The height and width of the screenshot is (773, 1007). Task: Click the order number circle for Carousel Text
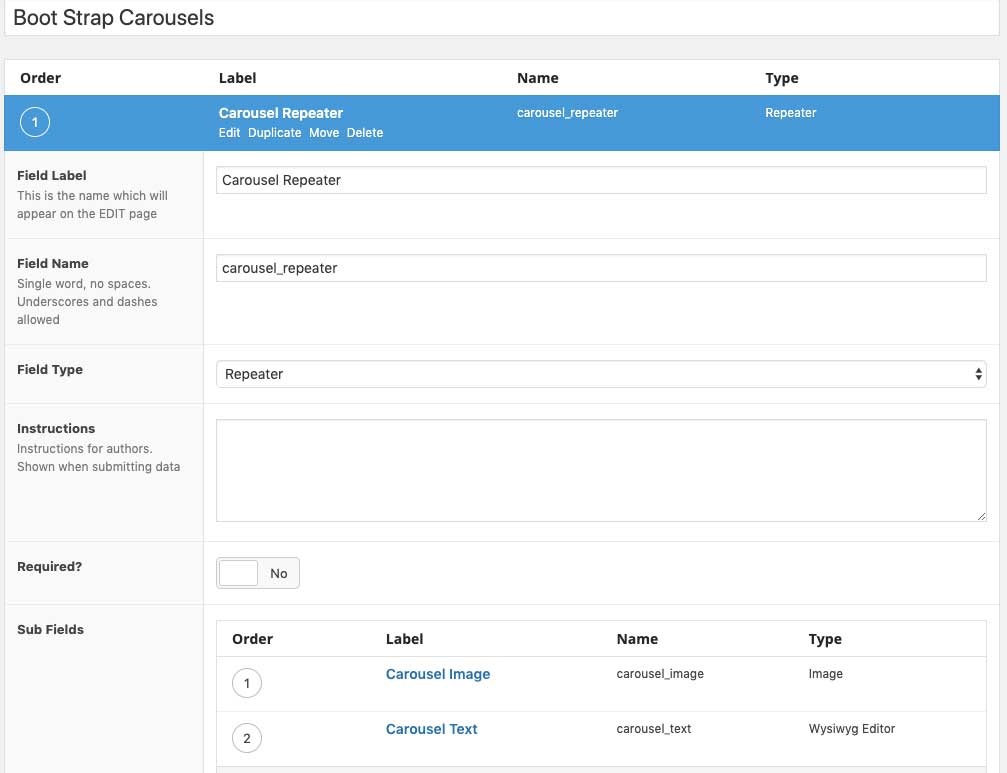tap(246, 738)
